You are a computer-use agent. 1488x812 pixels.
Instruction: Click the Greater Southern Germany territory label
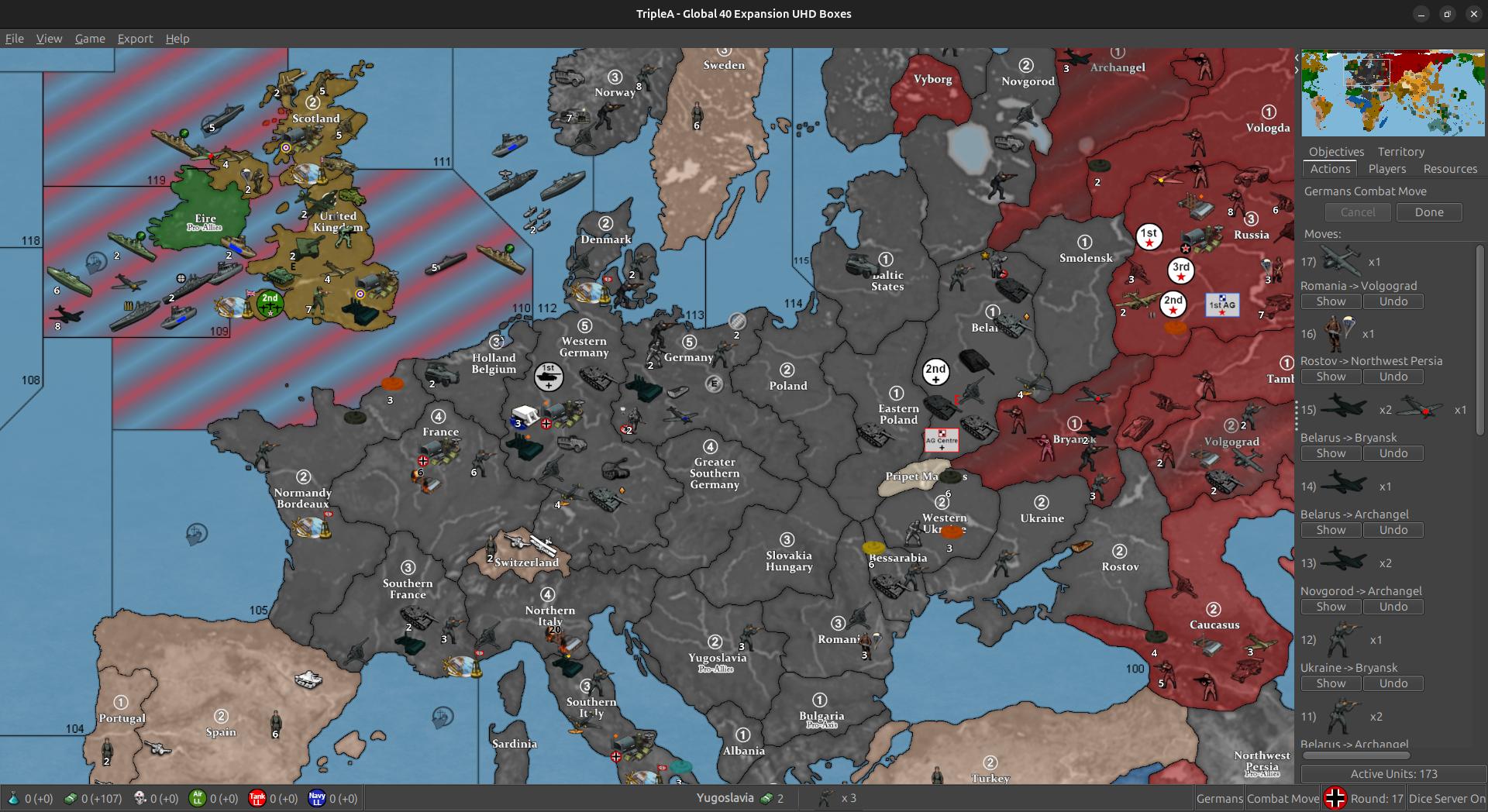tap(715, 473)
